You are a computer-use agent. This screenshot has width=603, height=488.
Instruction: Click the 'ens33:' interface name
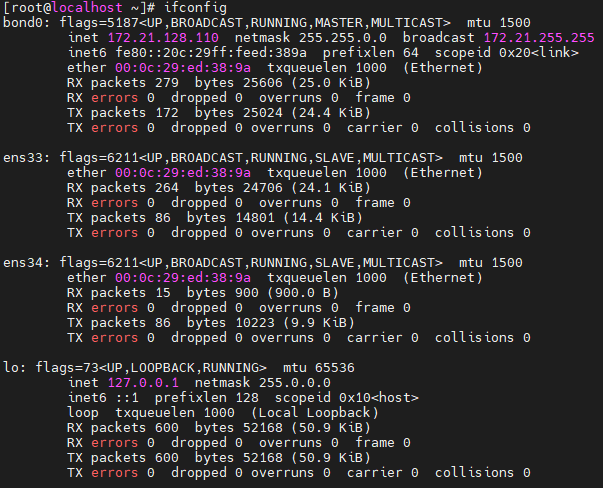tap(27, 158)
